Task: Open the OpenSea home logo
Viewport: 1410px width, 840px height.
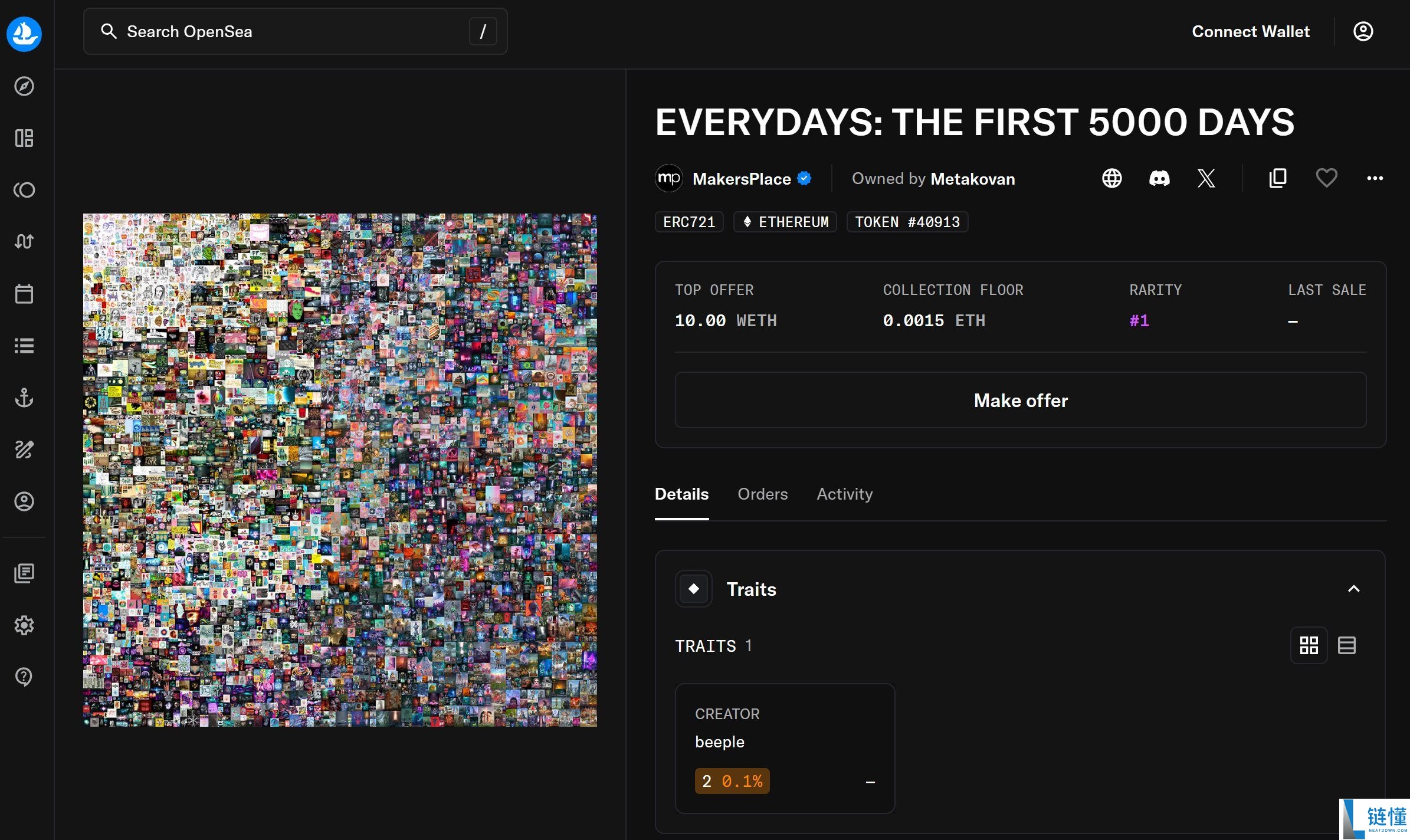Action: click(24, 34)
